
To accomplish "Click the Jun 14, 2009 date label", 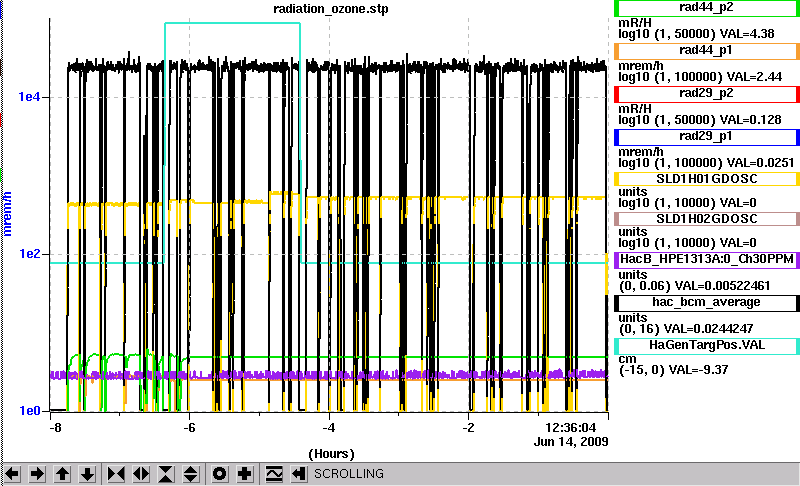I will click(571, 442).
